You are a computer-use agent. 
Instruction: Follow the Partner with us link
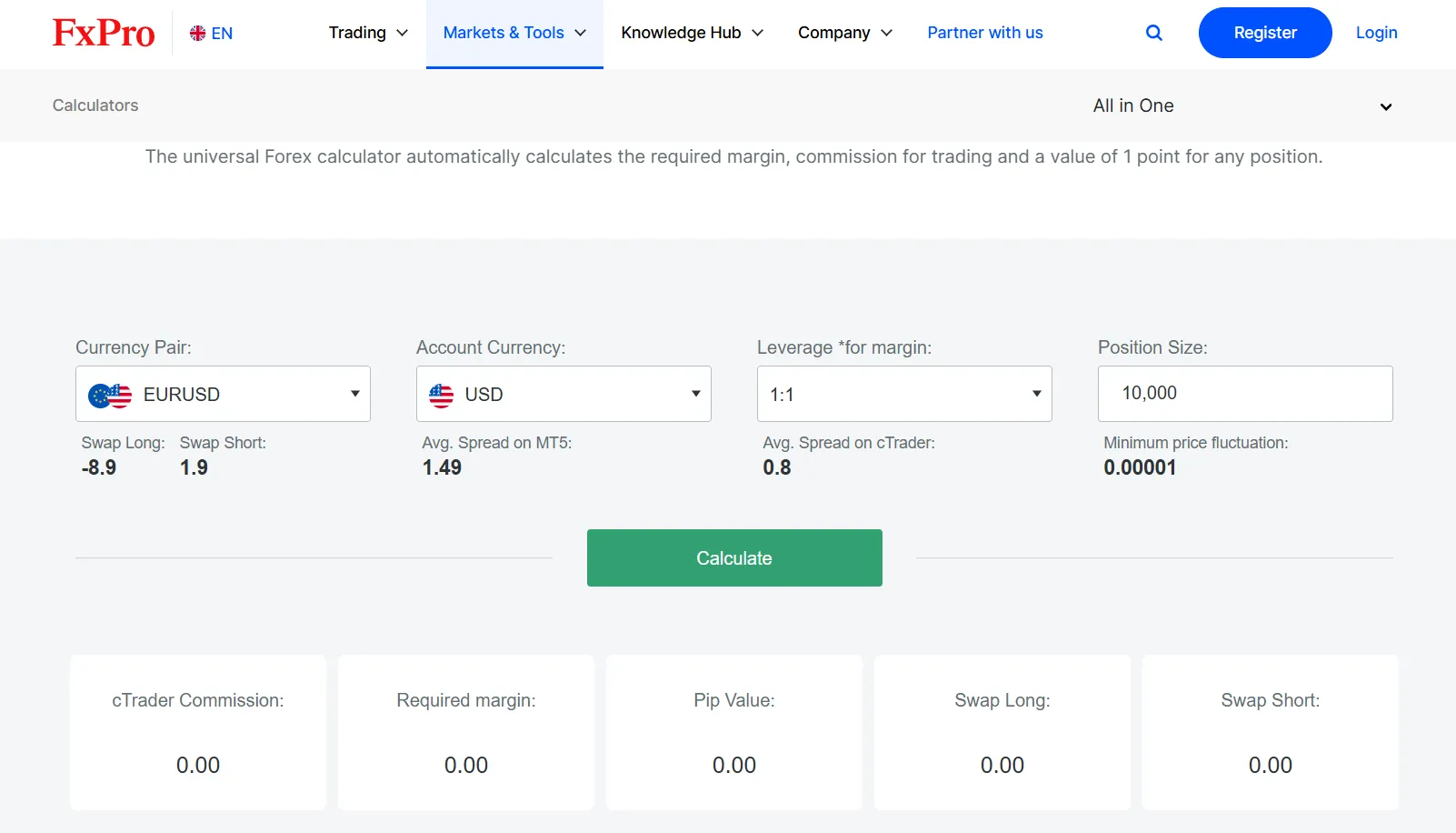point(984,33)
